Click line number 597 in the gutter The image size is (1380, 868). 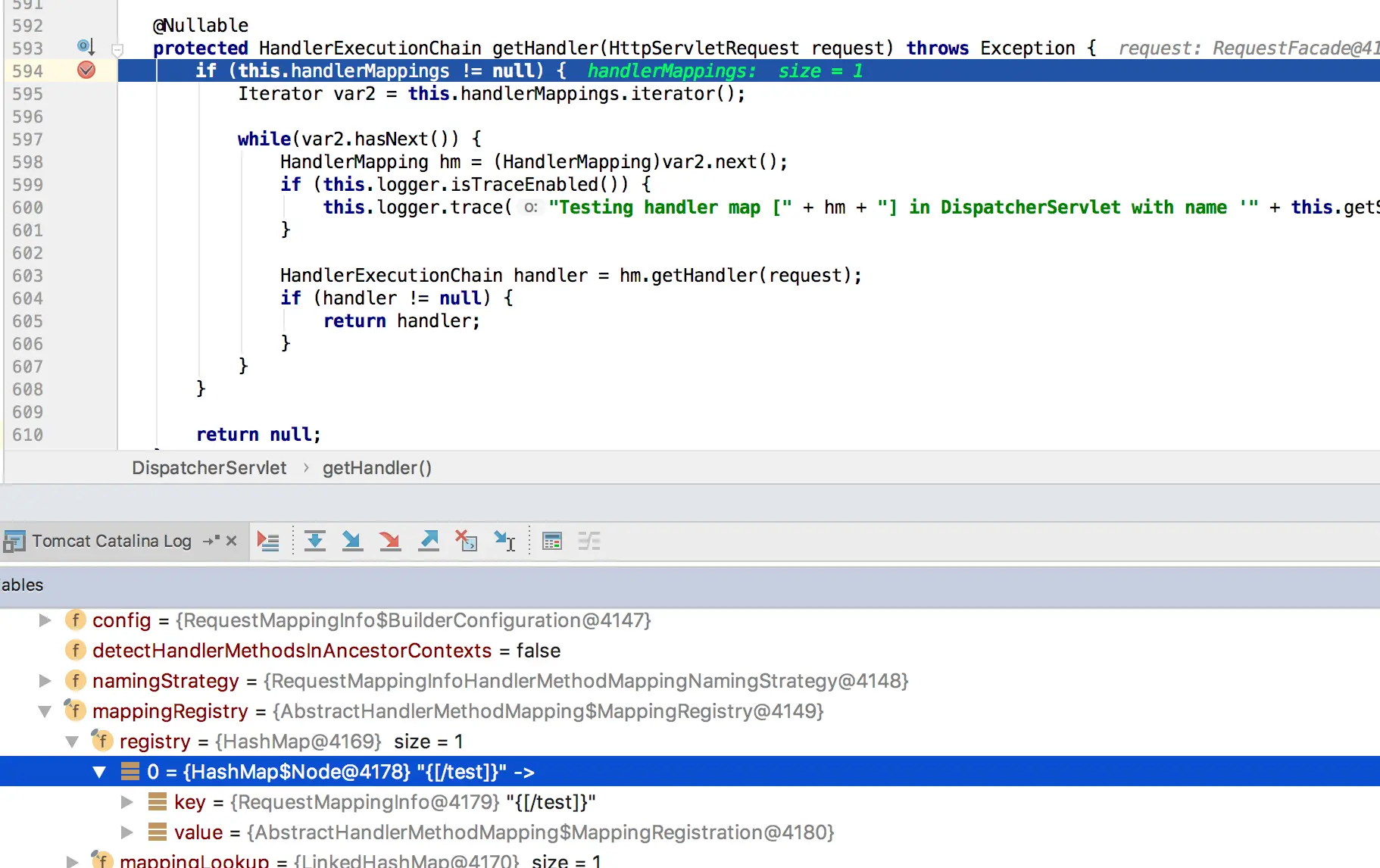click(x=27, y=139)
